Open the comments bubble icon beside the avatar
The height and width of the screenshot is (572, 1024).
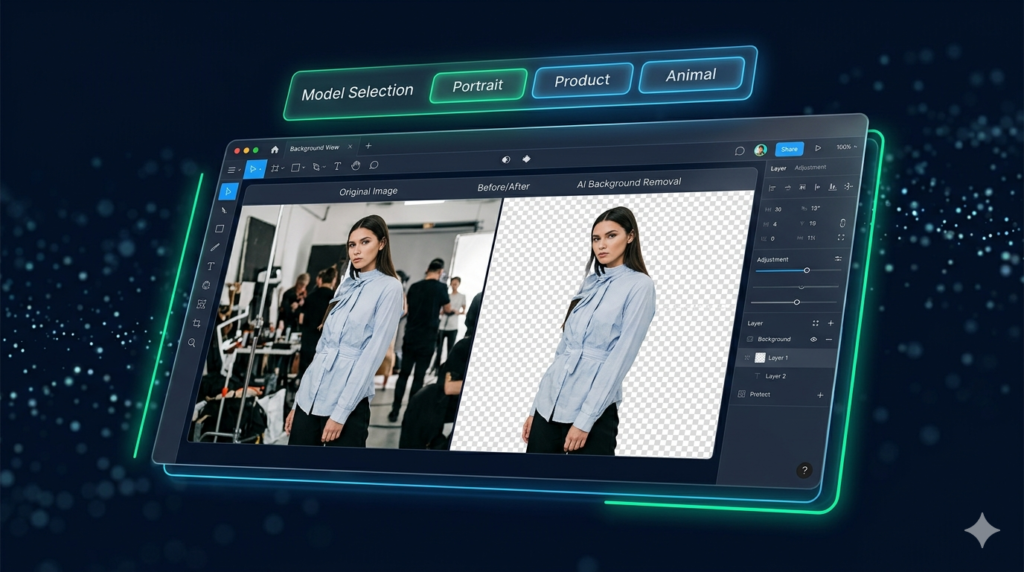pos(739,151)
